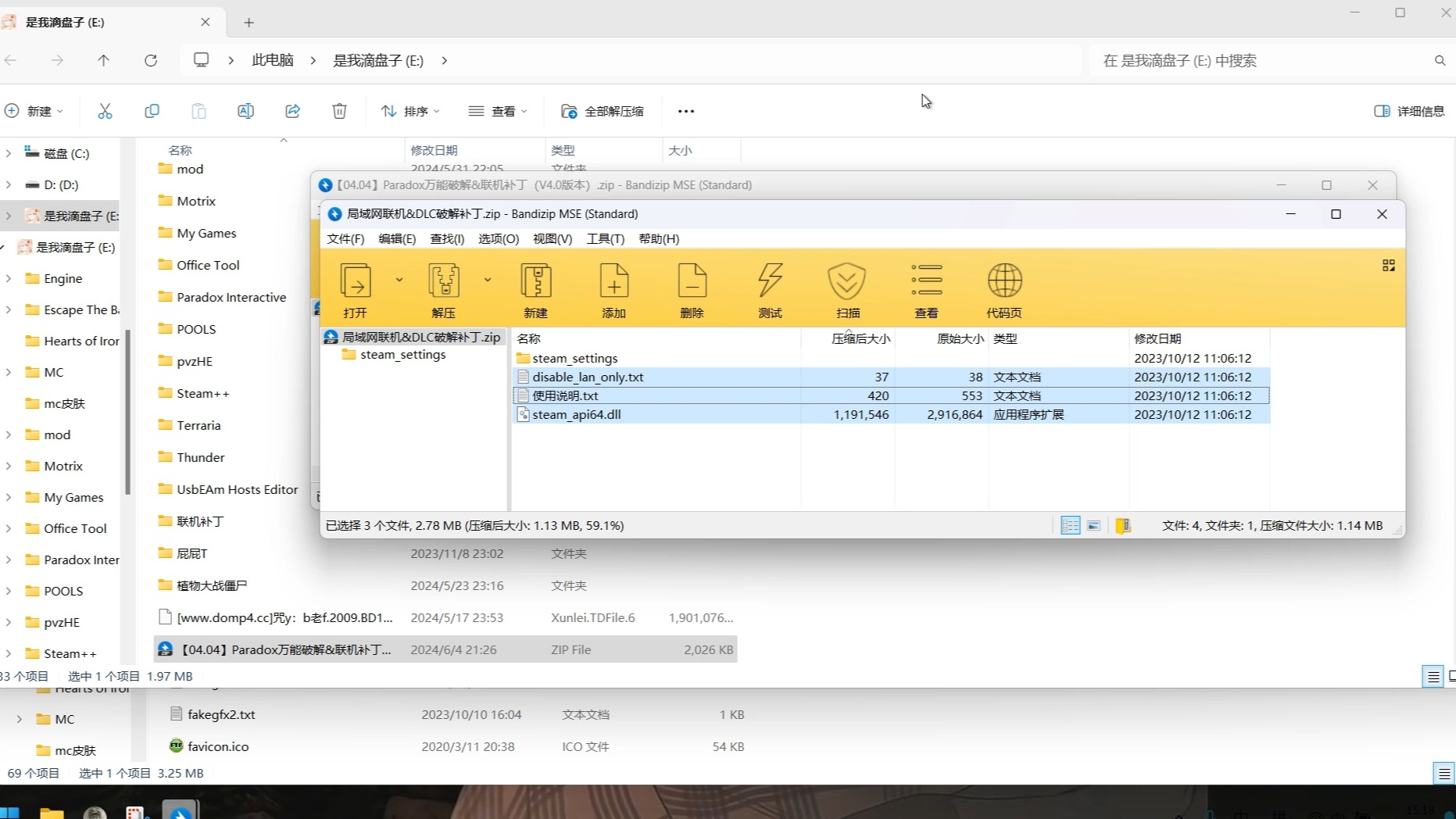Open the dropdown arrow beside Open (打开)

399,280
